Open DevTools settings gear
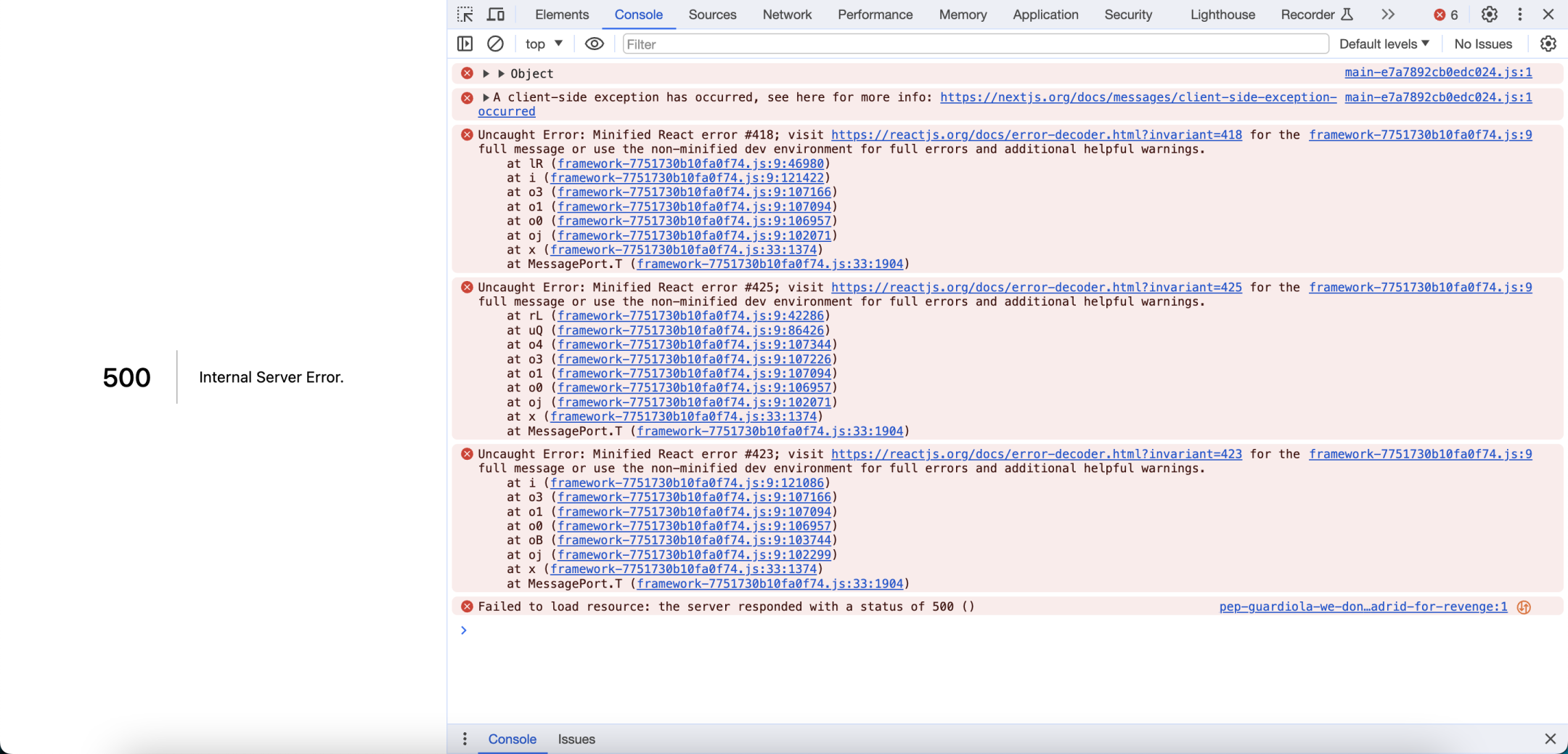 1487,14
